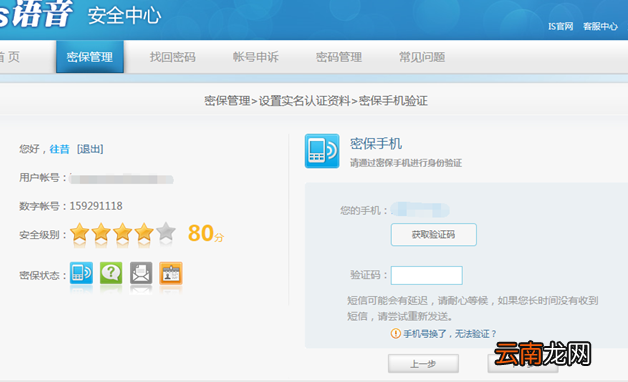Switch to the 找回密码 tab
Viewport: 628px width, 382px height.
pyautogui.click(x=173, y=57)
